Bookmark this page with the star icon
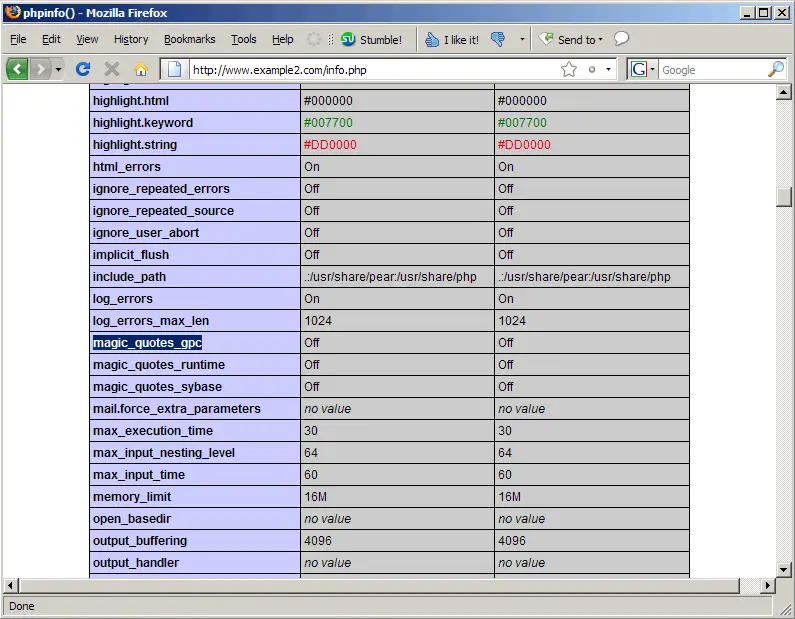This screenshot has height=619, width=795. point(569,69)
